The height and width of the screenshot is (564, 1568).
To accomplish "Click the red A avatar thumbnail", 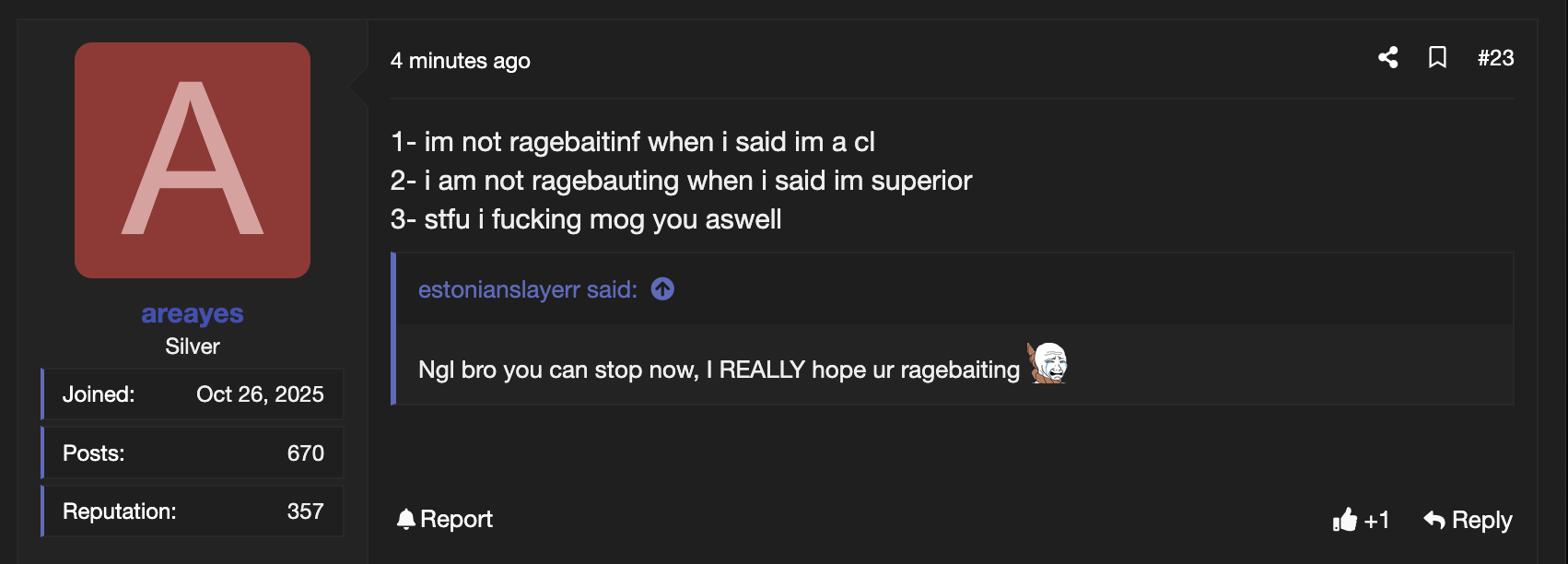I will point(193,160).
